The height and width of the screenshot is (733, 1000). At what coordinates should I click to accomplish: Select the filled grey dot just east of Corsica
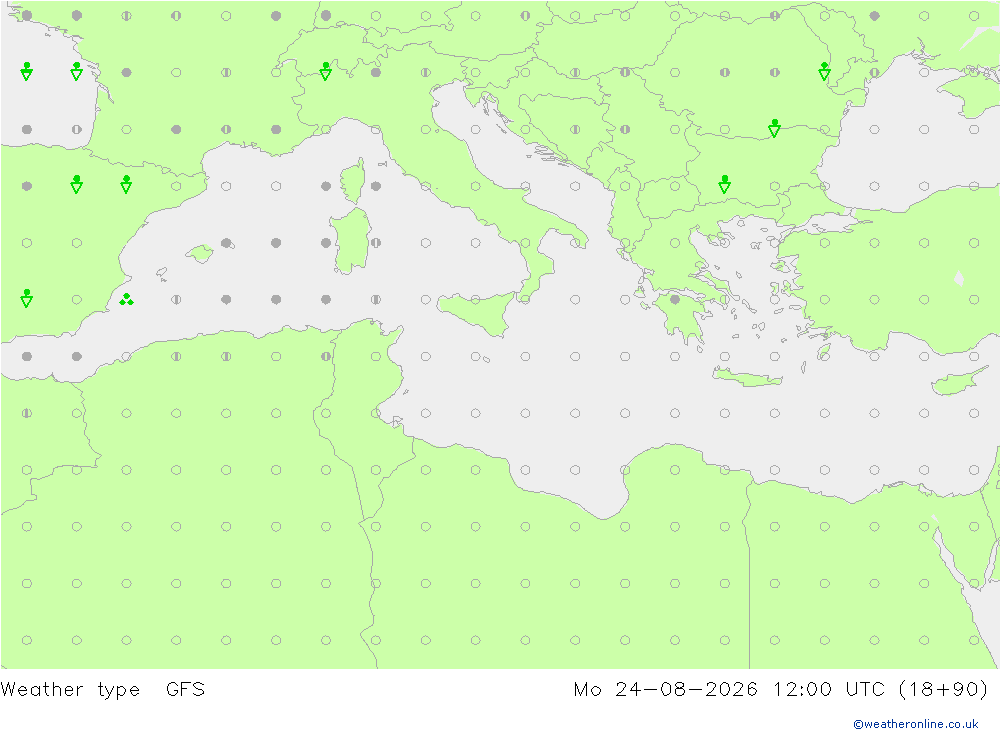(376, 186)
